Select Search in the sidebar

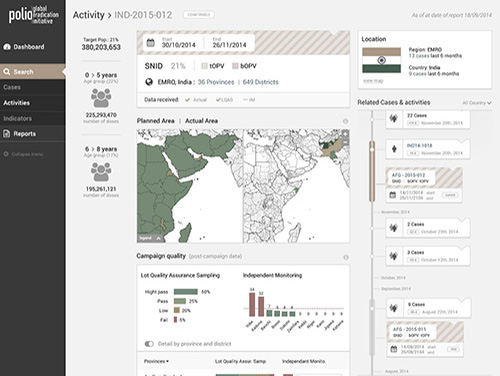click(33, 72)
